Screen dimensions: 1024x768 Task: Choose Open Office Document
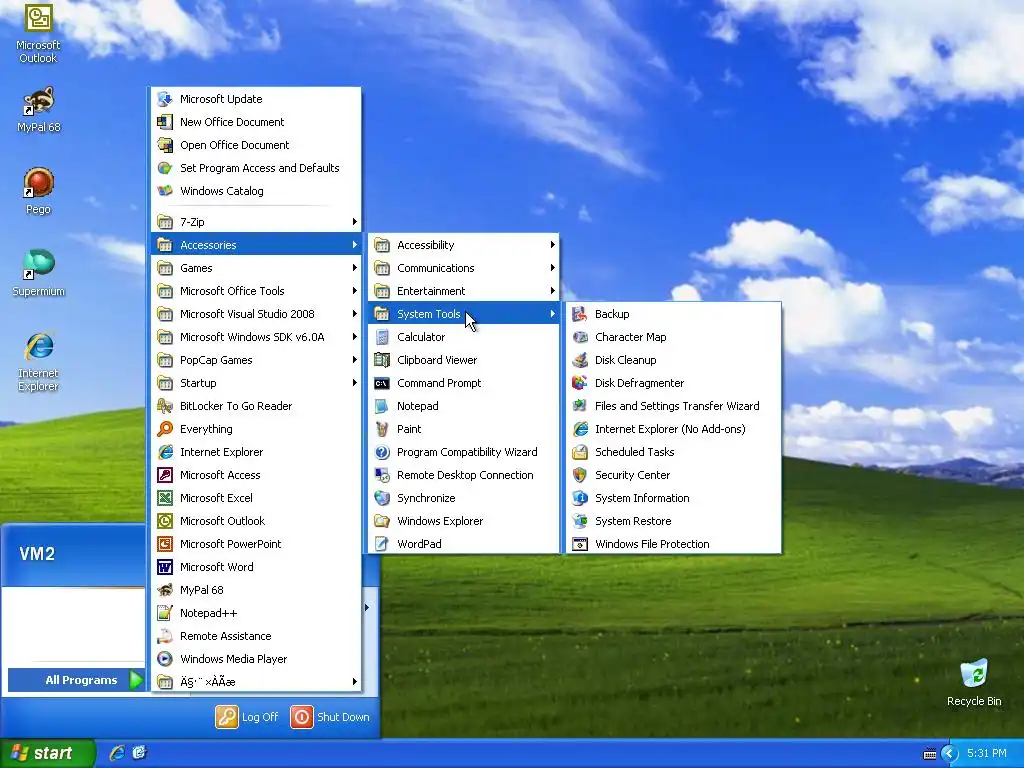pos(256,145)
